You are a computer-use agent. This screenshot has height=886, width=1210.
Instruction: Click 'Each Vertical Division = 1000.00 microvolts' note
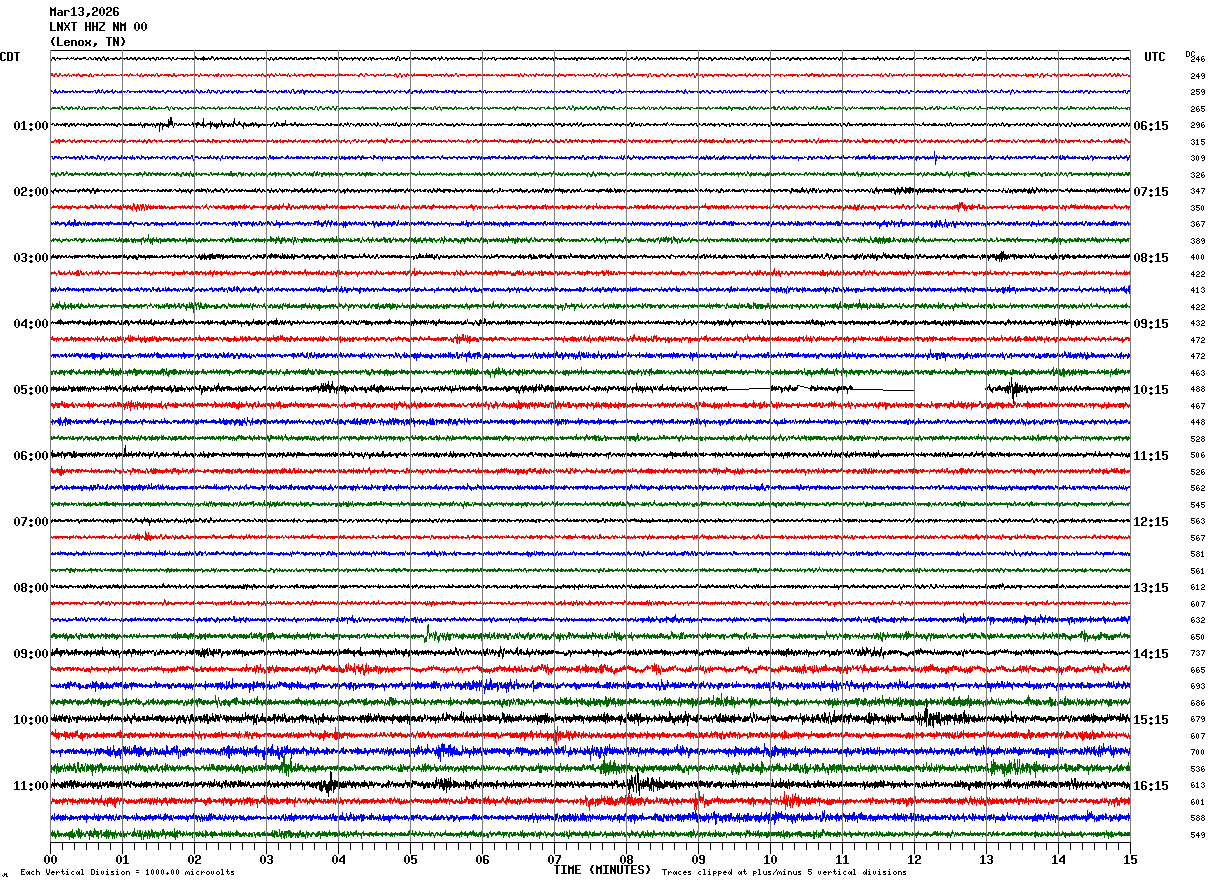[x=127, y=873]
